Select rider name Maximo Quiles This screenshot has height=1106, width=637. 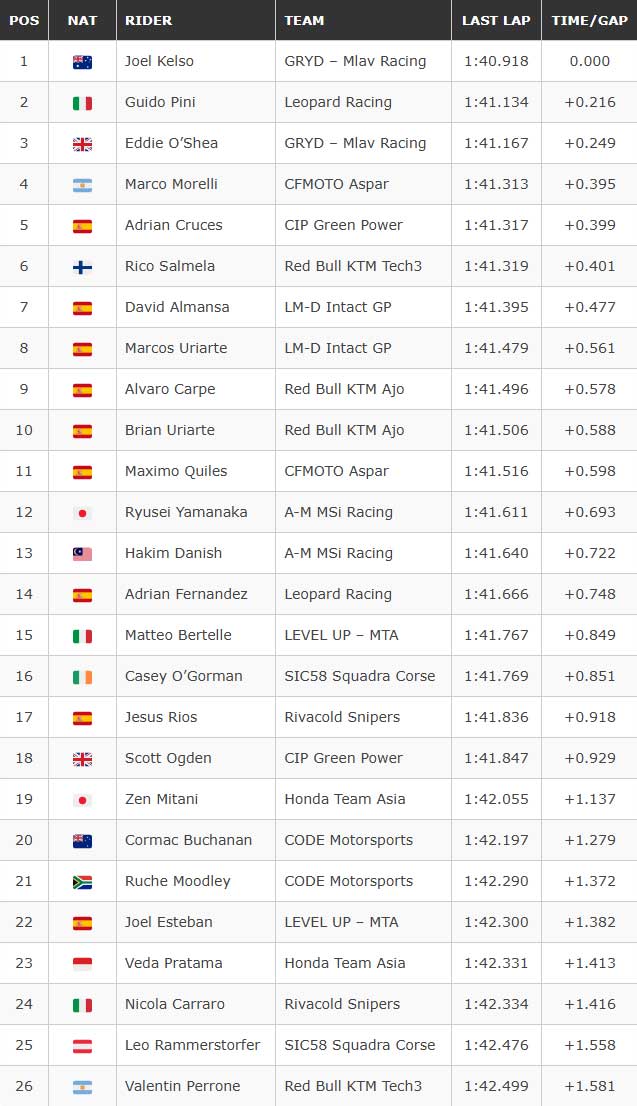[176, 471]
